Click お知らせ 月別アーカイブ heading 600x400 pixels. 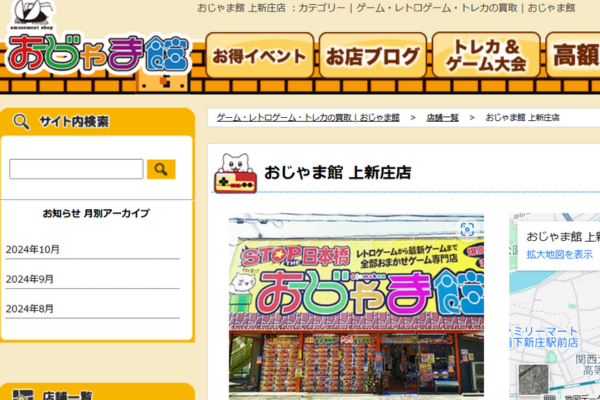tap(96, 213)
